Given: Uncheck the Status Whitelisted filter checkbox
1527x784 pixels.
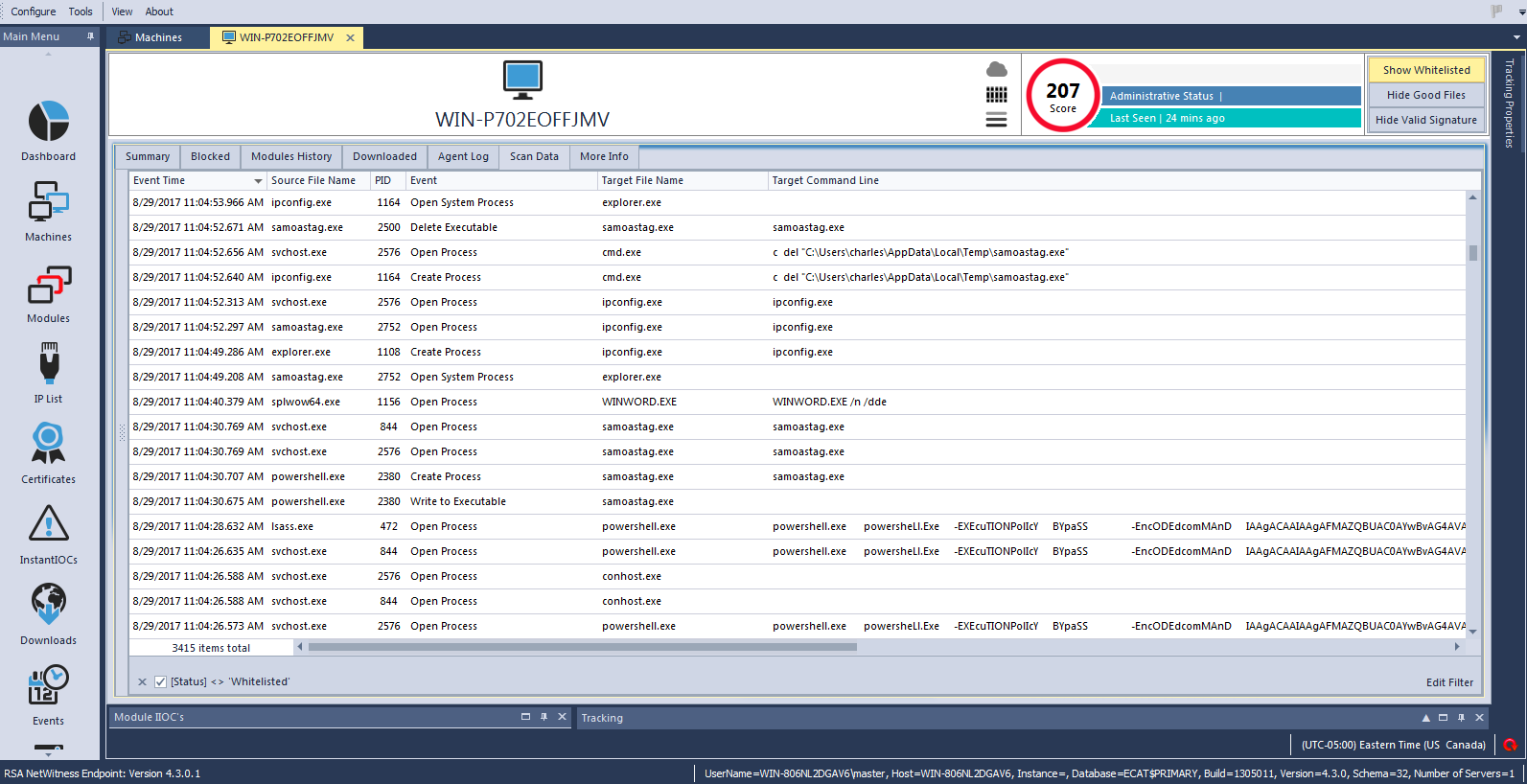Looking at the screenshot, I should pos(160,682).
